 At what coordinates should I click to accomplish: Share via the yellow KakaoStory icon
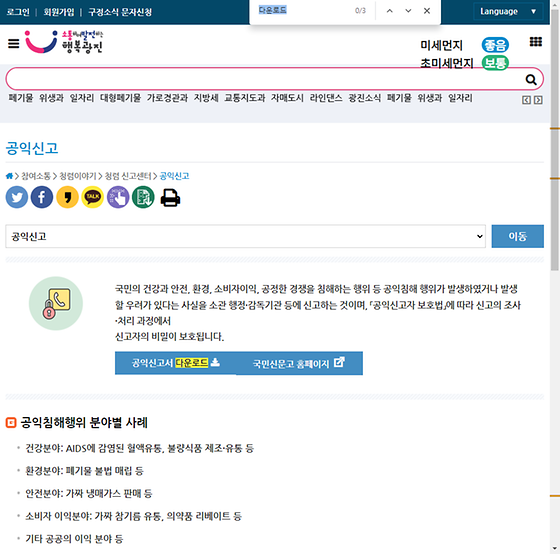click(x=67, y=197)
